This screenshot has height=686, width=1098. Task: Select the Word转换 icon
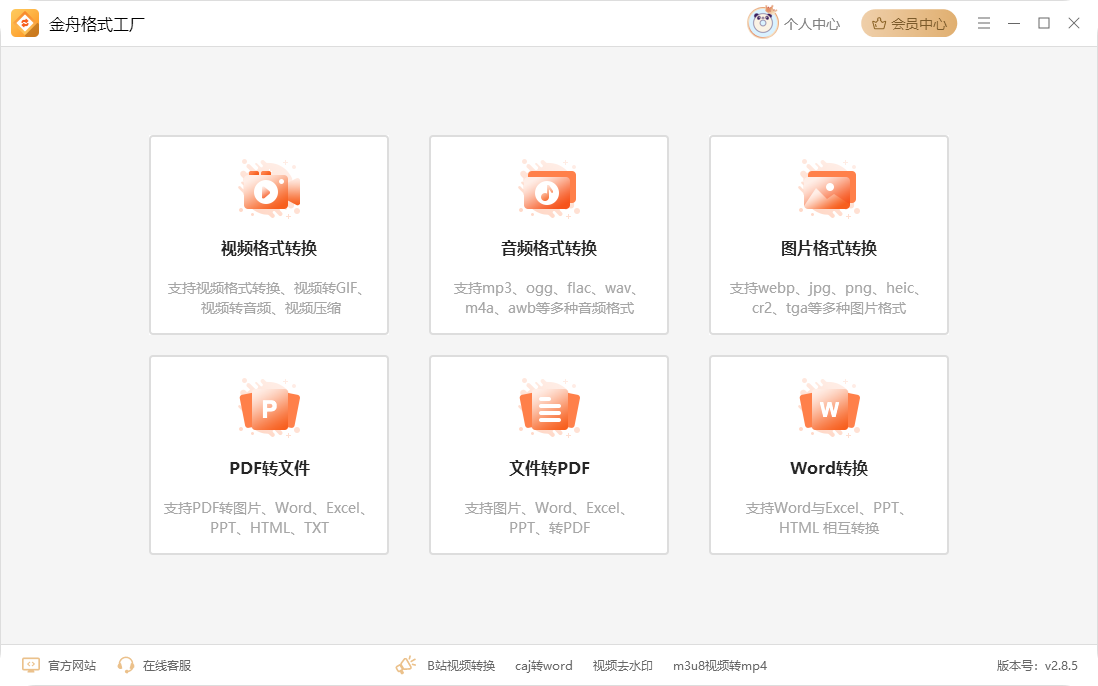pos(828,409)
